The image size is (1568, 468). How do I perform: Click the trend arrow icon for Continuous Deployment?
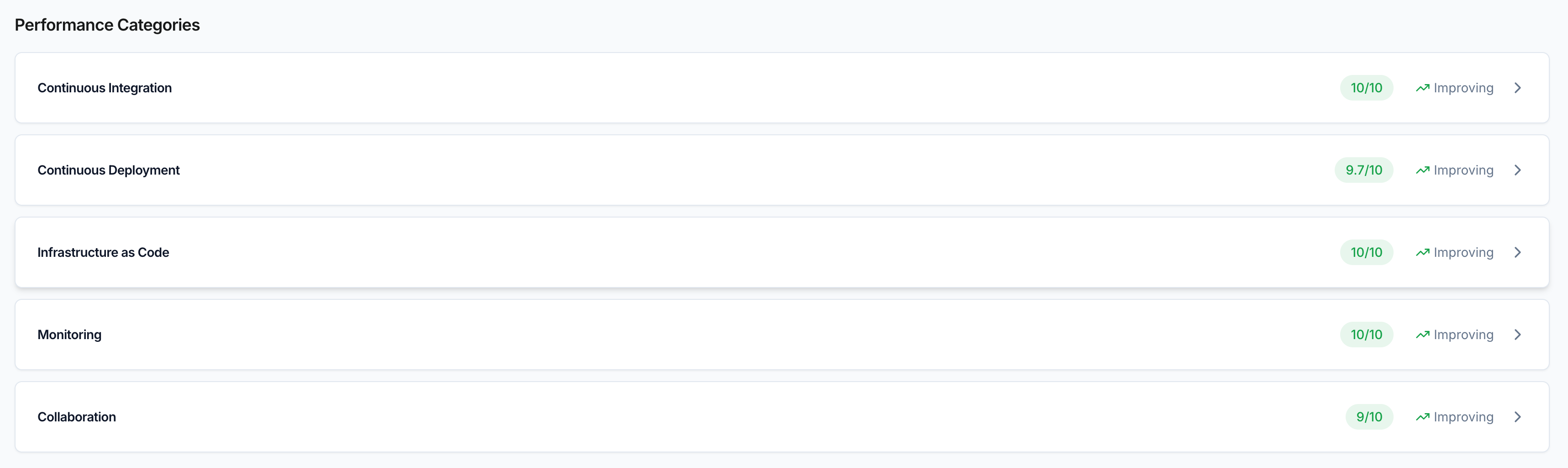[x=1422, y=170]
